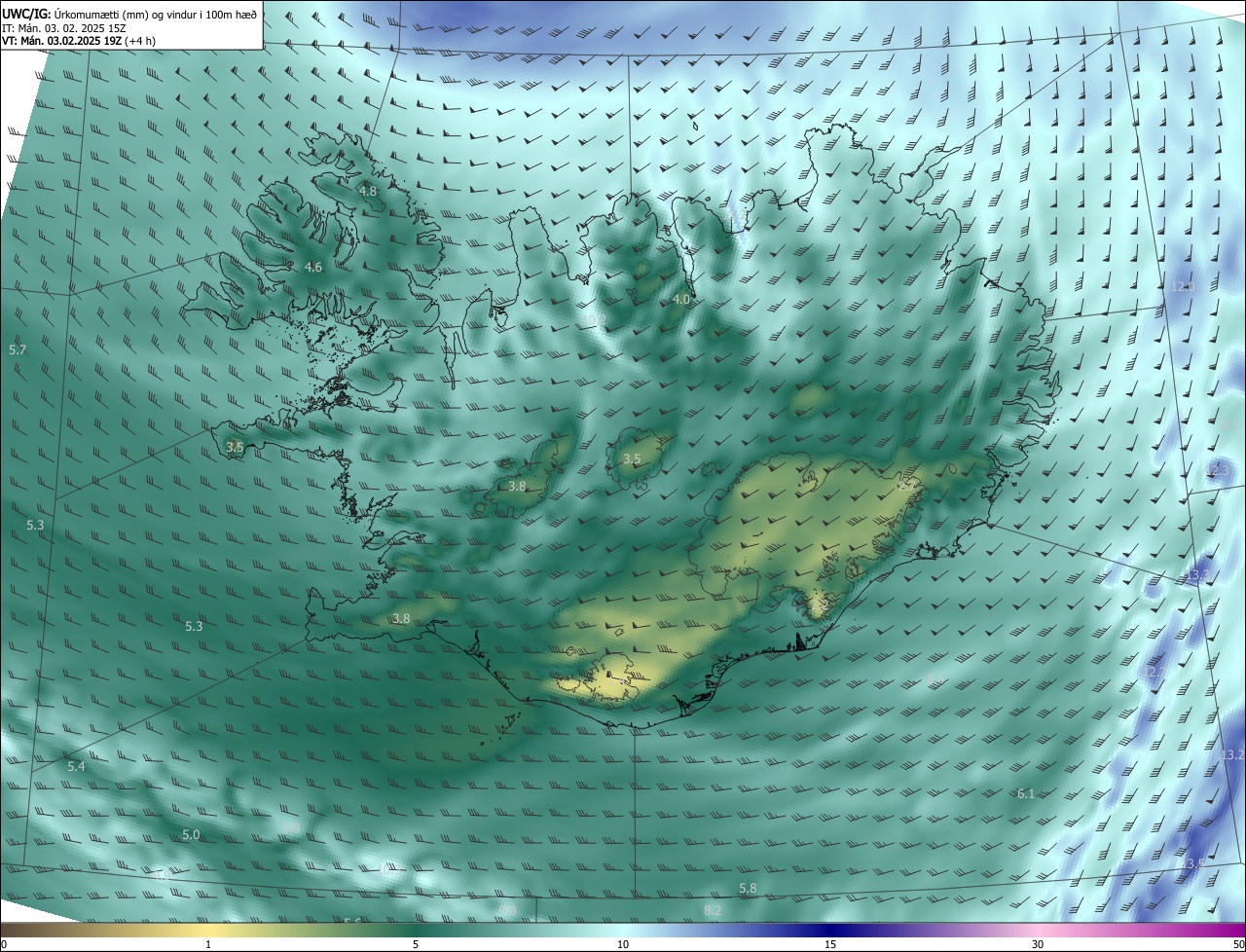The image size is (1246, 952).
Task: Click the magenta end of scale at 50
Action: 1238,930
